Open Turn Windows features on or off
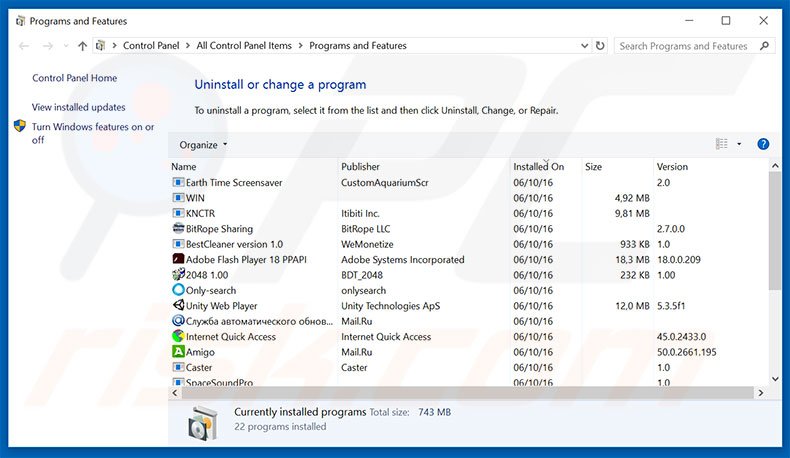The height and width of the screenshot is (458, 790). pyautogui.click(x=93, y=133)
